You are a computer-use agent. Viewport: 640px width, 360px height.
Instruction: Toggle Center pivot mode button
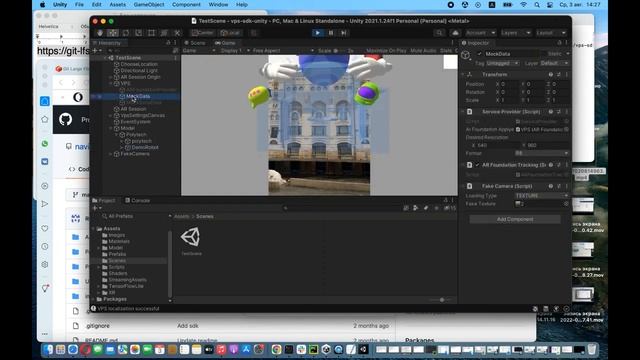(x=202, y=33)
